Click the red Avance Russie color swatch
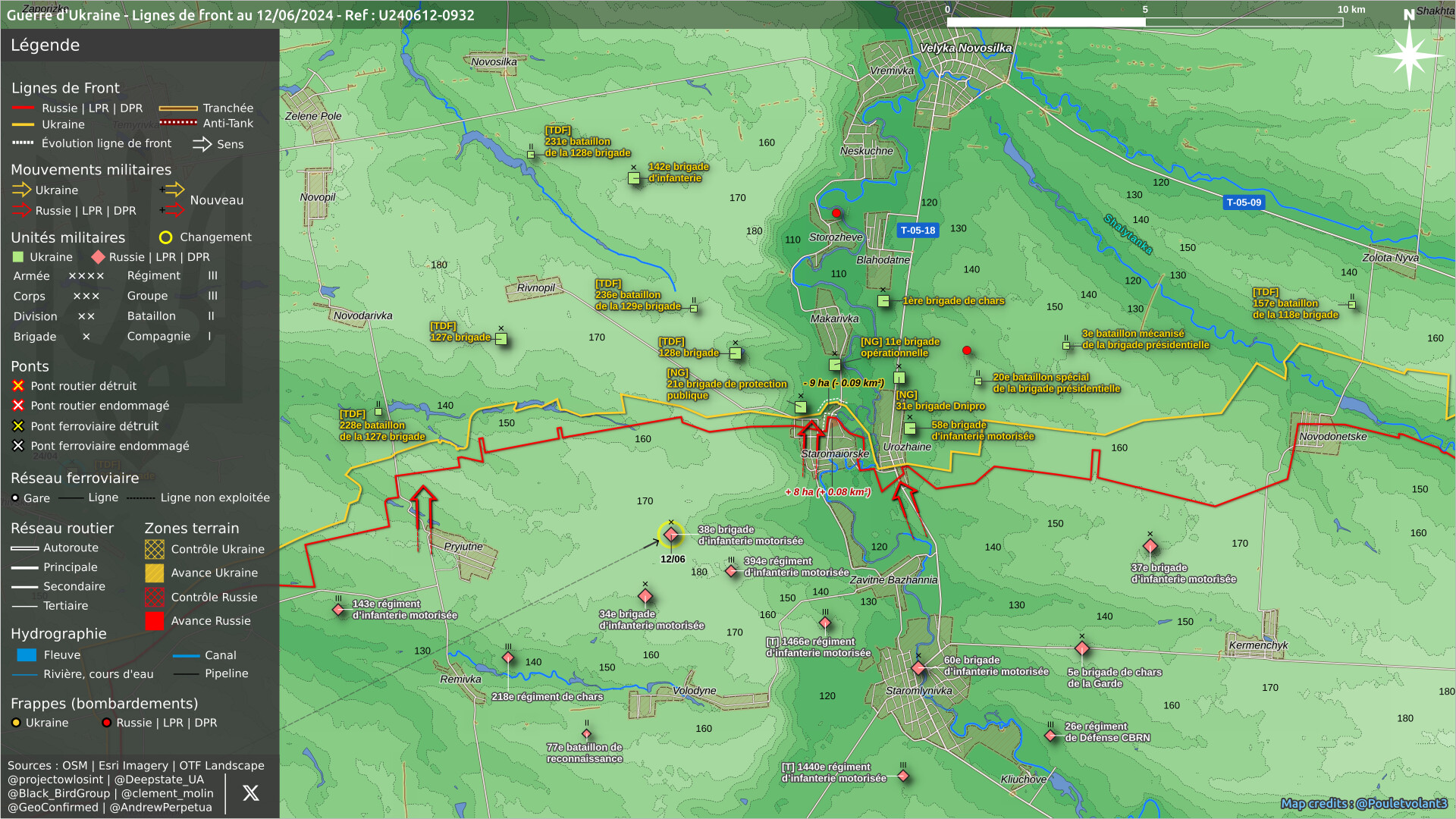Screen dimensions: 1456x819 pos(155,621)
